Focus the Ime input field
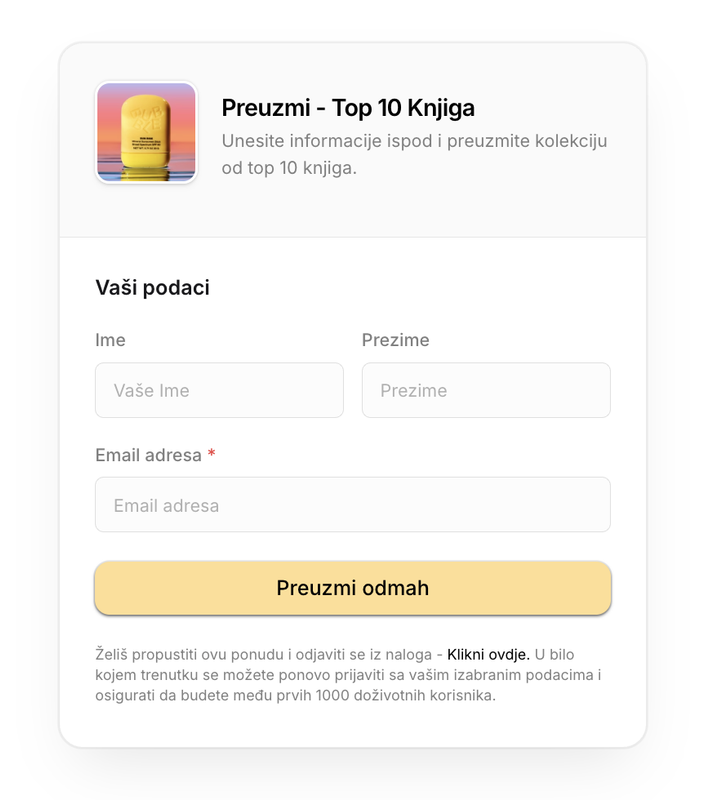Screen dimensions: 709x800 219,390
